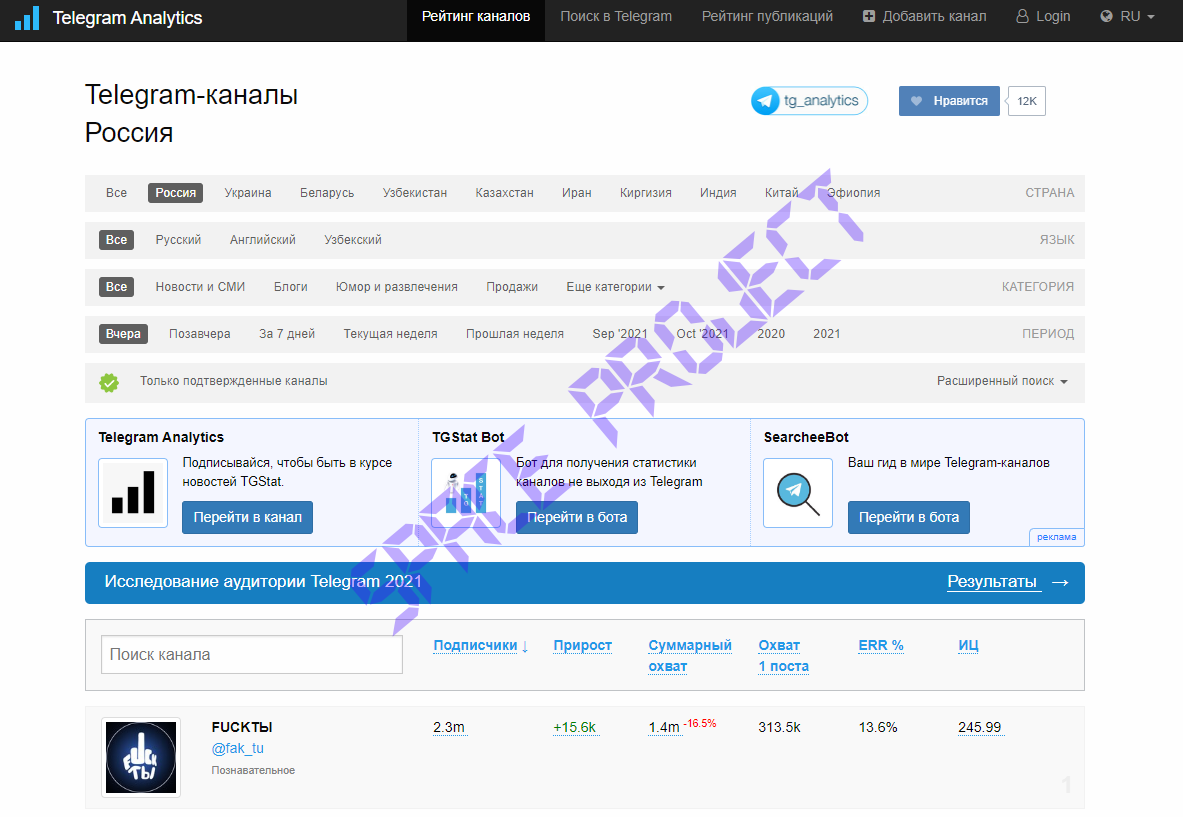
Task: Select period 2021
Action: (x=826, y=334)
